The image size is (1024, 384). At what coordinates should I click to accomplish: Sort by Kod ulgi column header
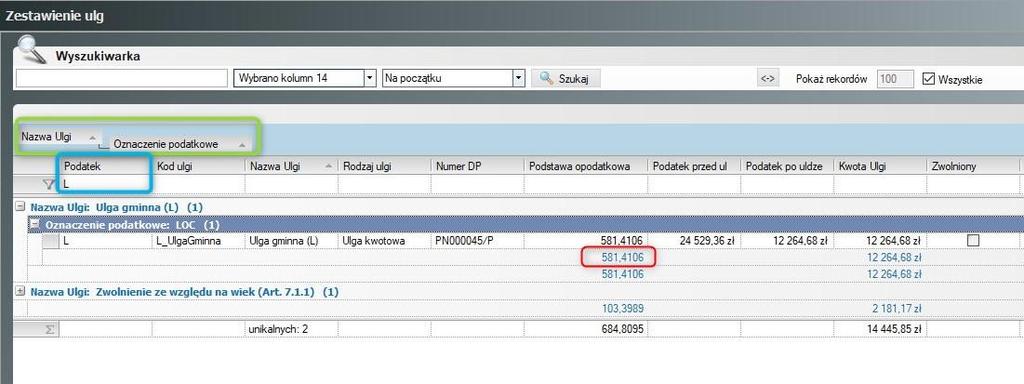click(x=199, y=167)
